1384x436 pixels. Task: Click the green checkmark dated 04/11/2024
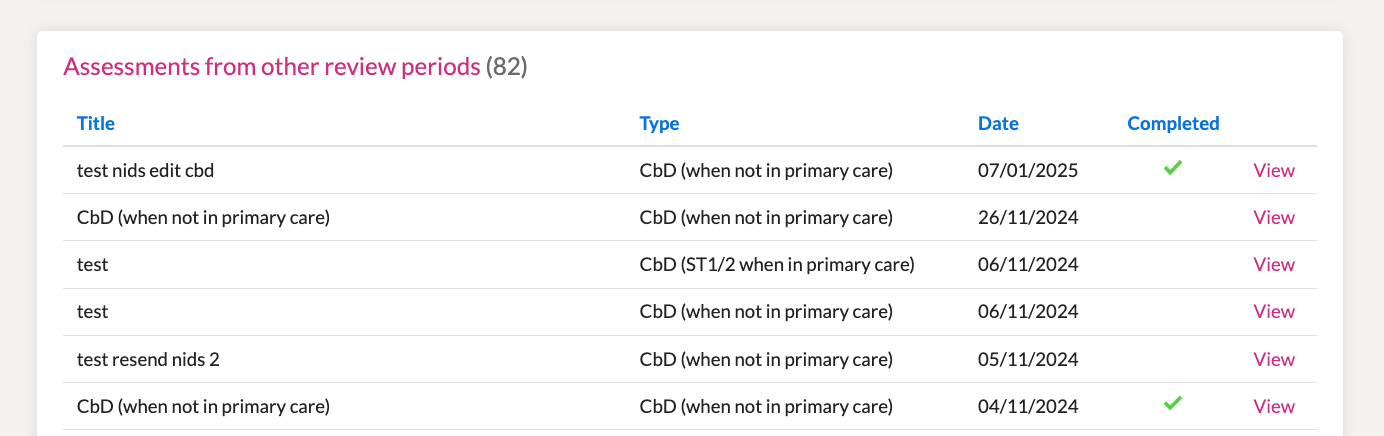coord(1173,405)
